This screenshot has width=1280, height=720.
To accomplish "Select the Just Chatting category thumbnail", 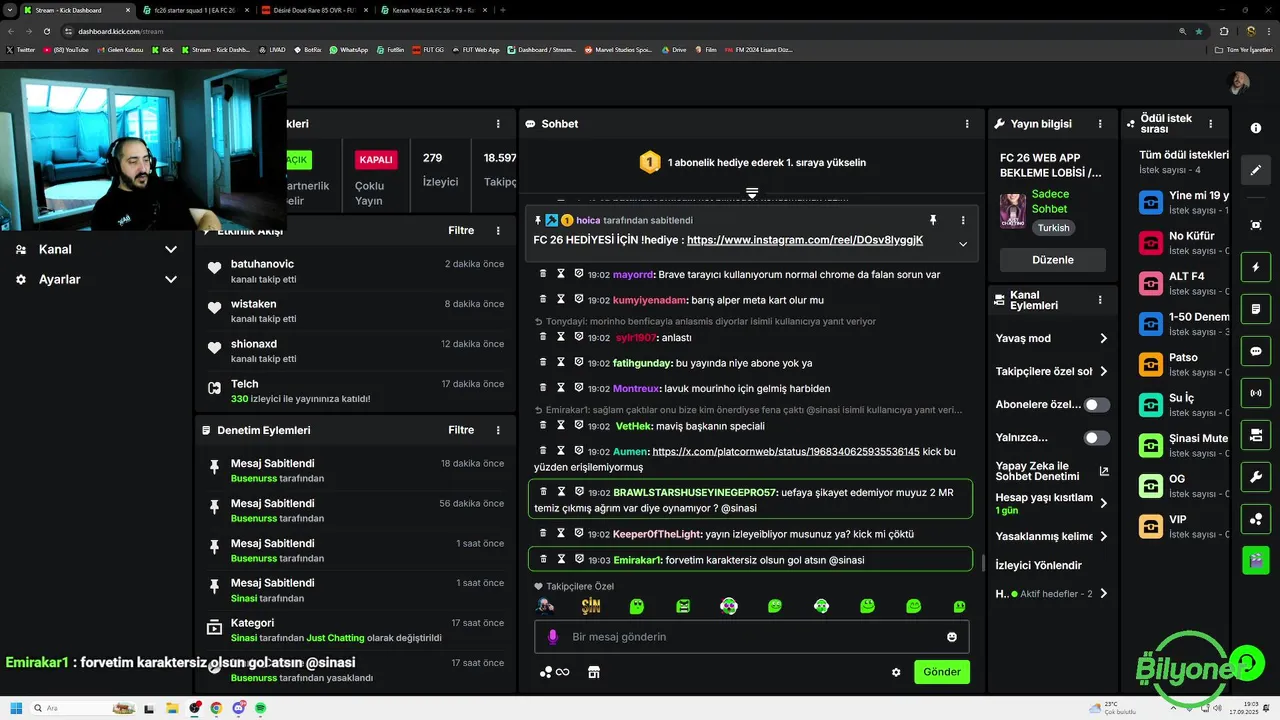I will tap(1013, 211).
